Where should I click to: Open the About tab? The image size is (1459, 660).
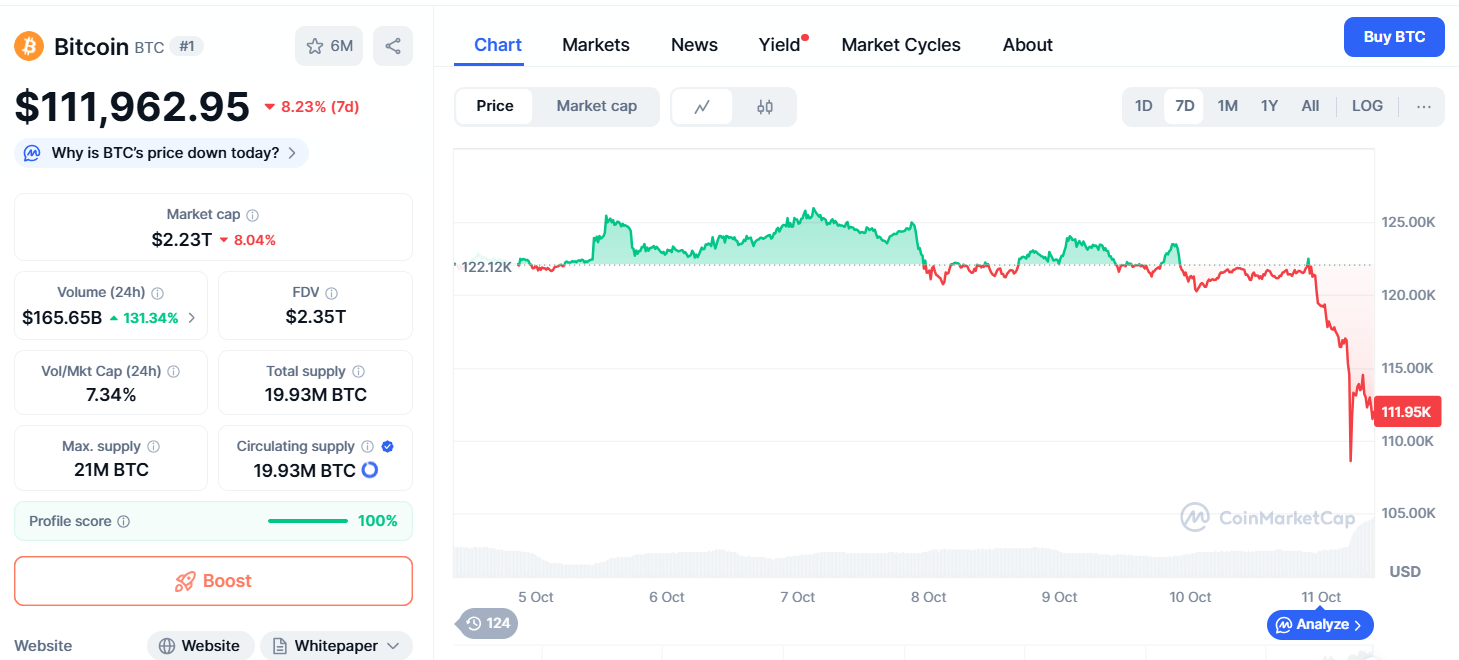click(1028, 45)
